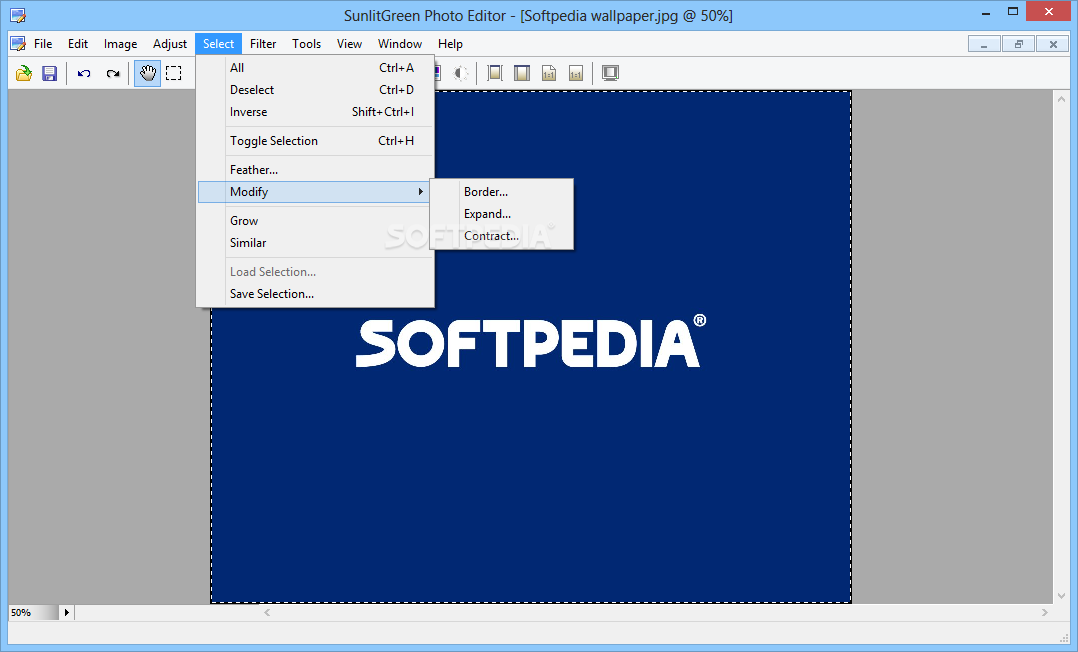Choose Contract... in Modify submenu
The image size is (1078, 652).
point(501,235)
